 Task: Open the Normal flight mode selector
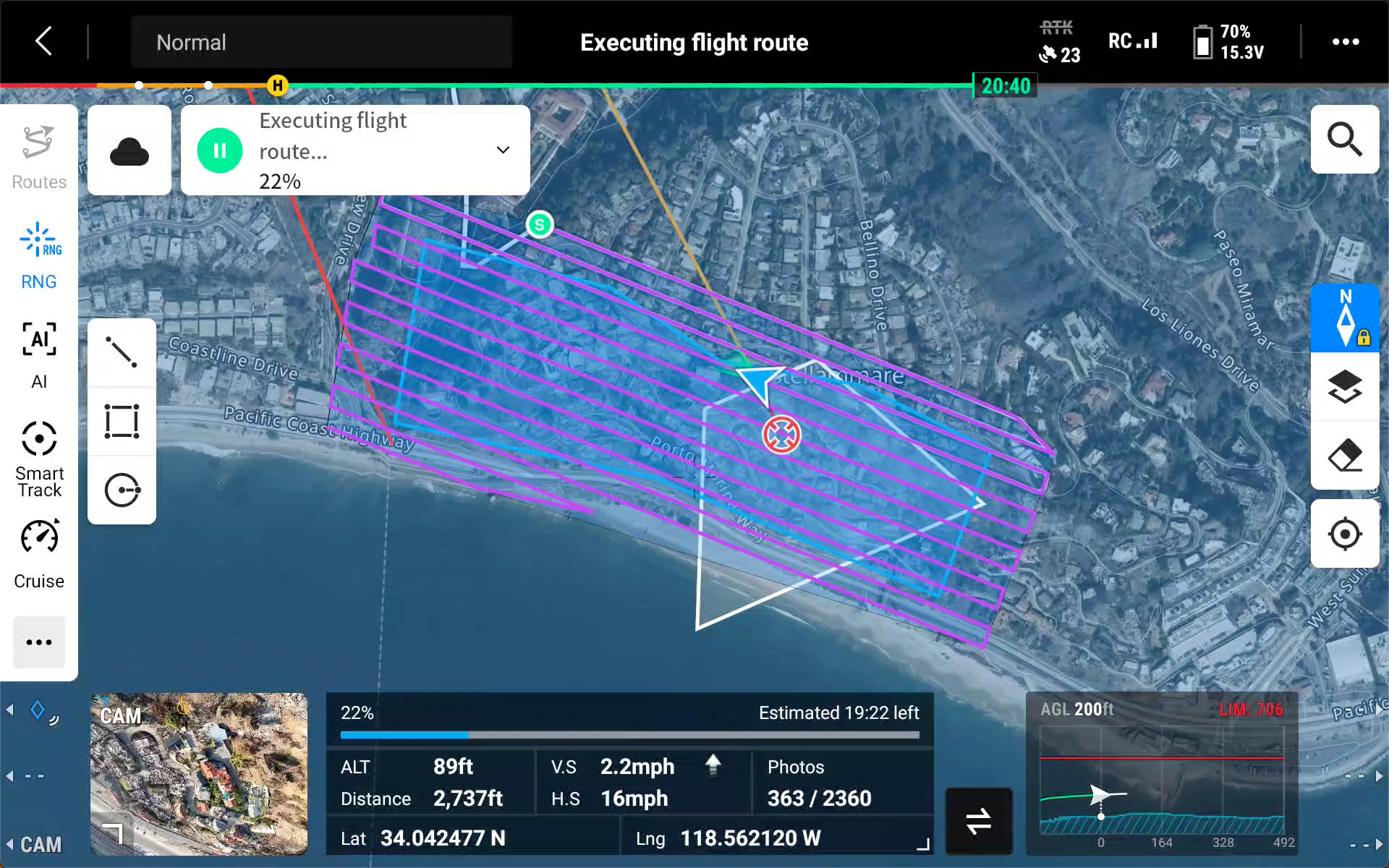321,42
